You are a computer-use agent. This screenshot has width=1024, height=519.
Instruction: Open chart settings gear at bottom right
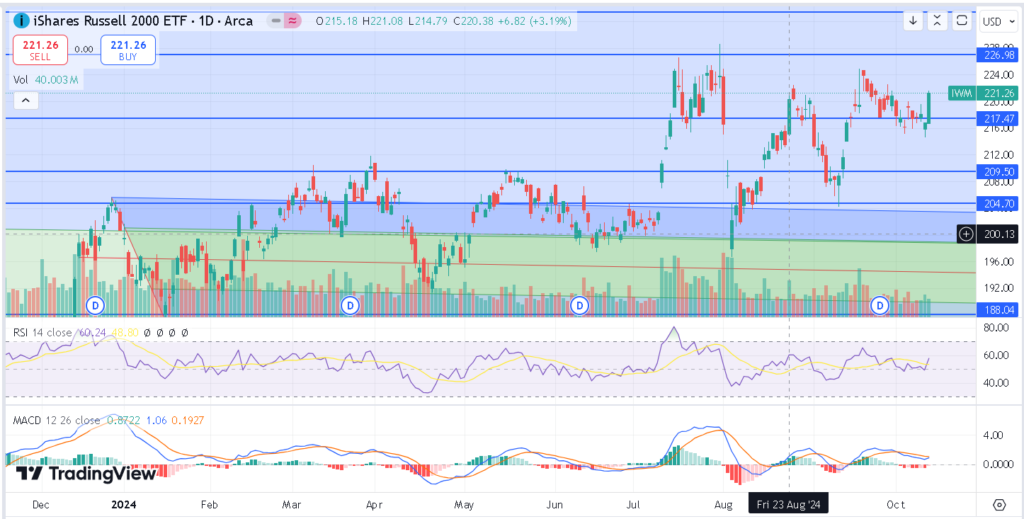(x=999, y=505)
